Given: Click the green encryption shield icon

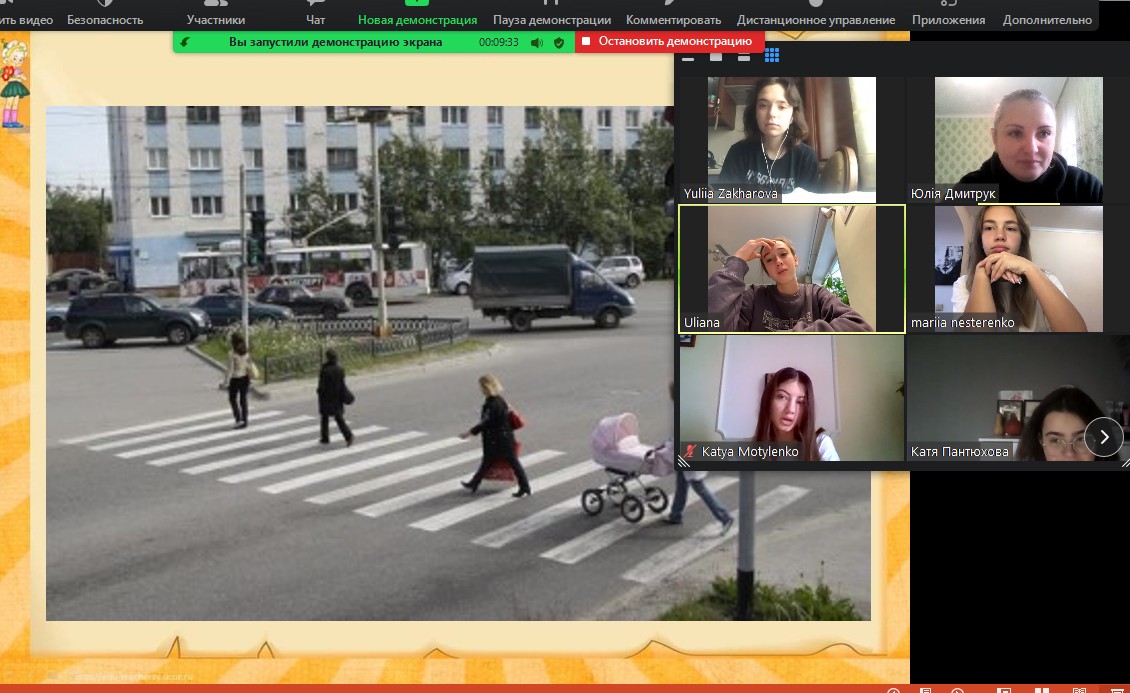Looking at the screenshot, I should [559, 42].
